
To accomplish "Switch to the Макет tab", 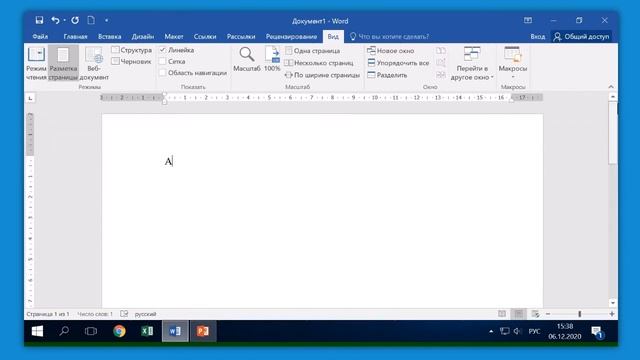I will click(x=174, y=36).
